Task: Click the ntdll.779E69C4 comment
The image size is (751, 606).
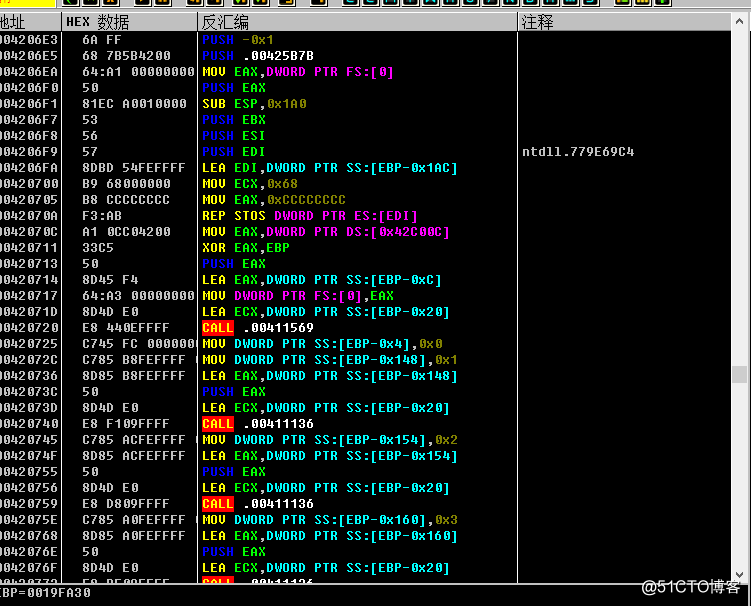Action: (578, 152)
